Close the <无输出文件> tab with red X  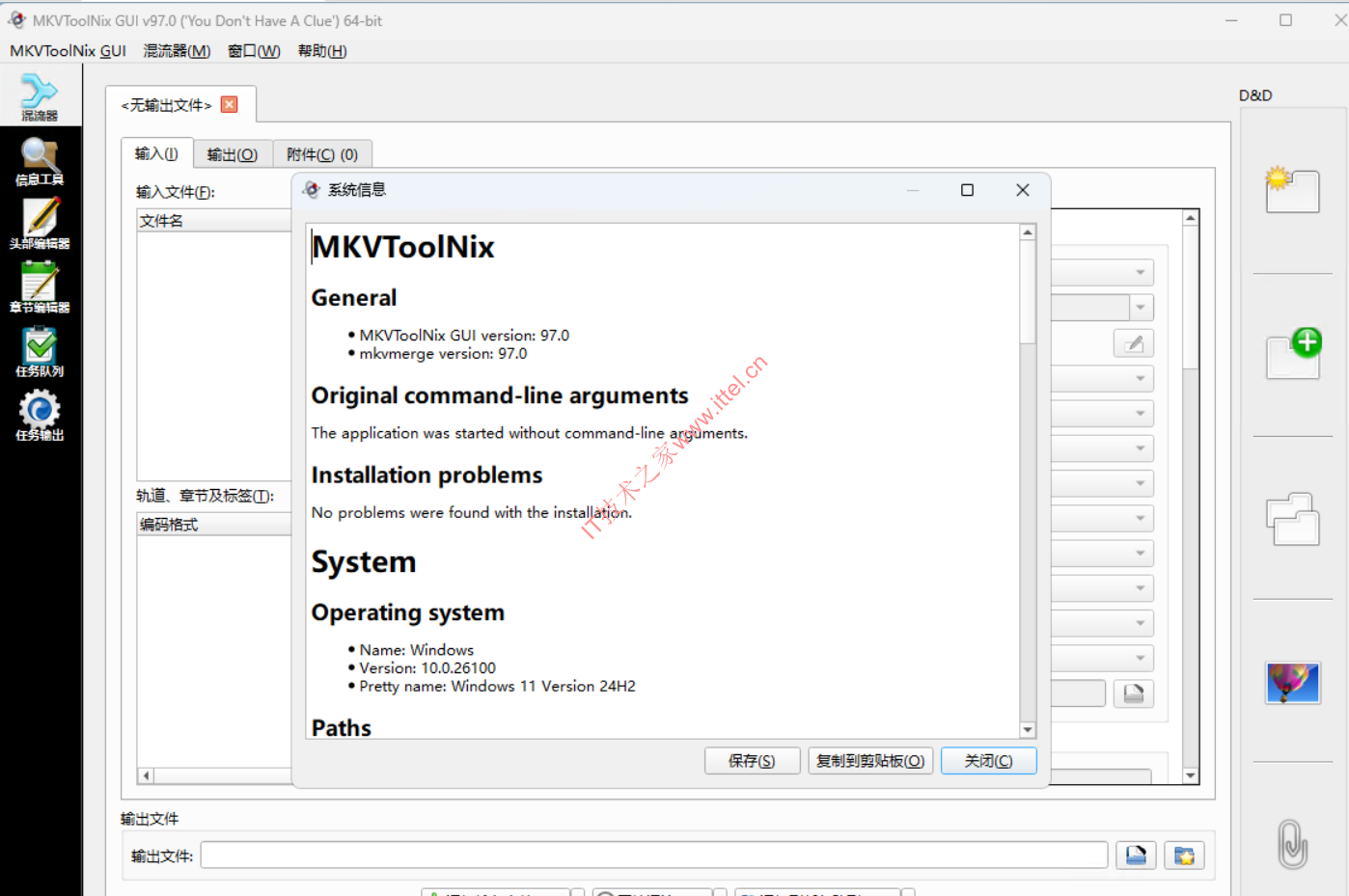coord(230,104)
